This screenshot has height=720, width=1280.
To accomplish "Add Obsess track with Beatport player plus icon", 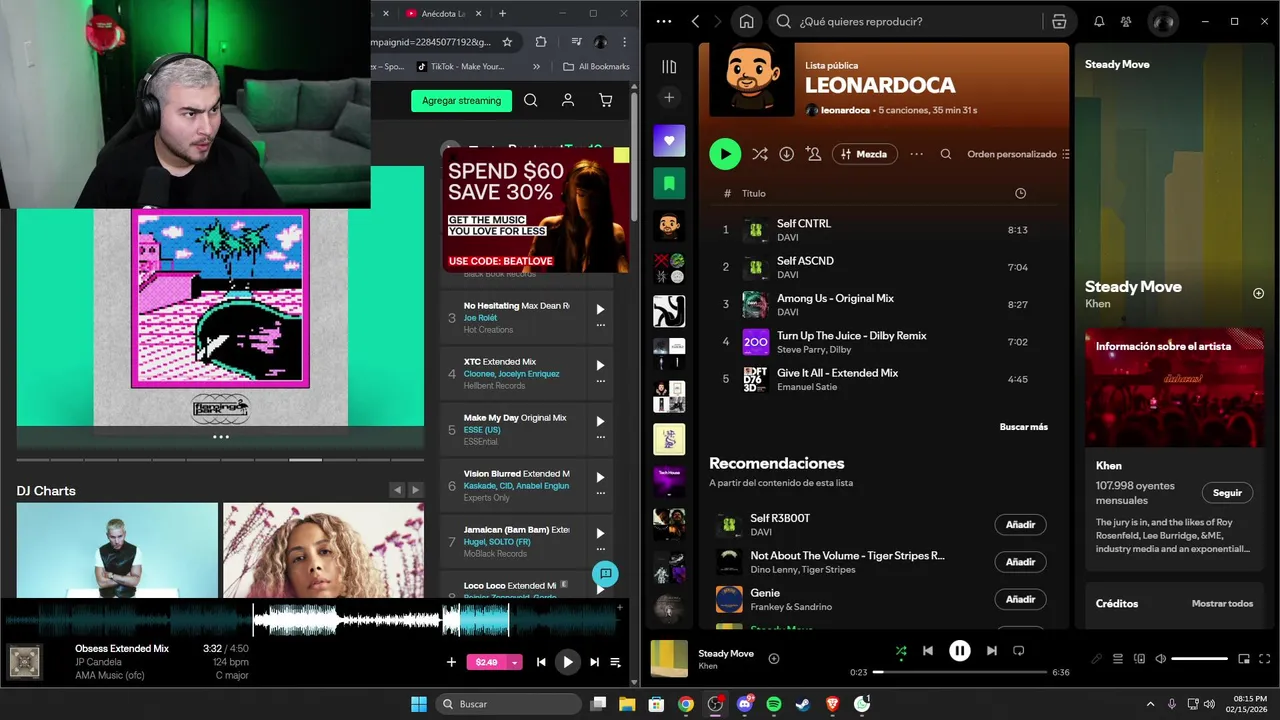I will click(x=451, y=662).
